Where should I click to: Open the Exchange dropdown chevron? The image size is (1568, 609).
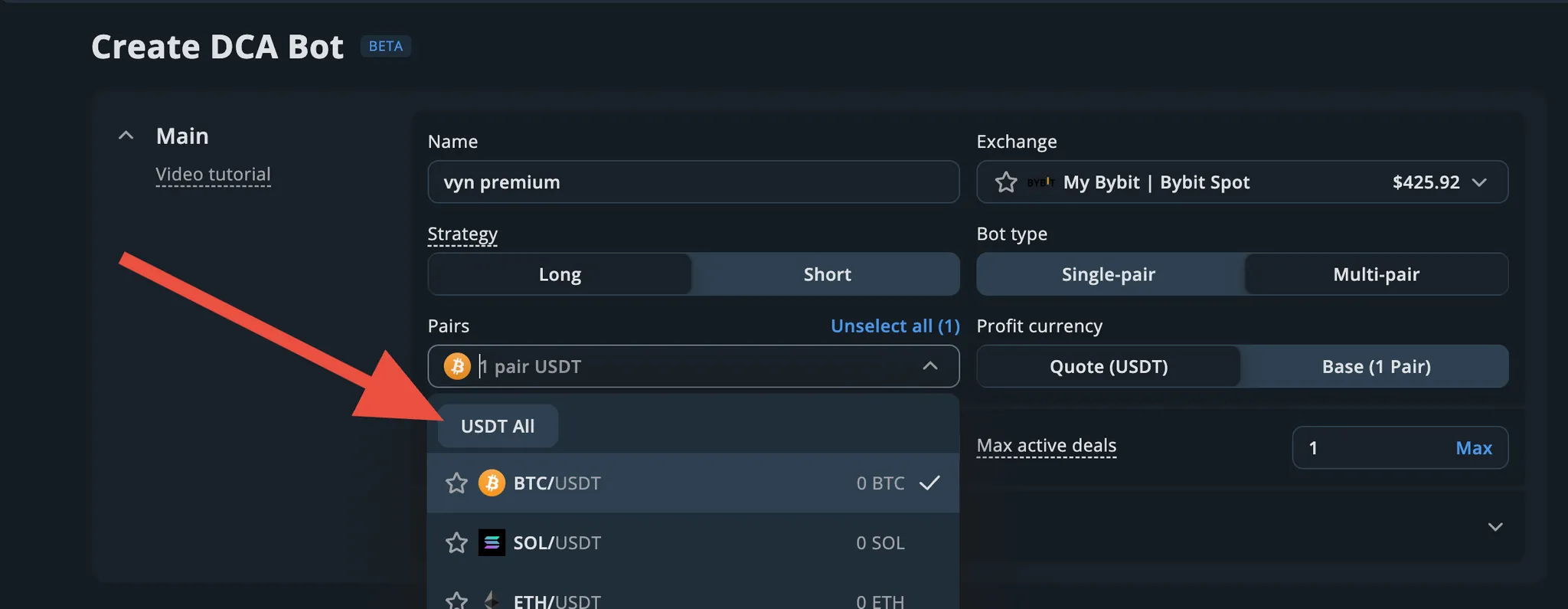(1479, 182)
